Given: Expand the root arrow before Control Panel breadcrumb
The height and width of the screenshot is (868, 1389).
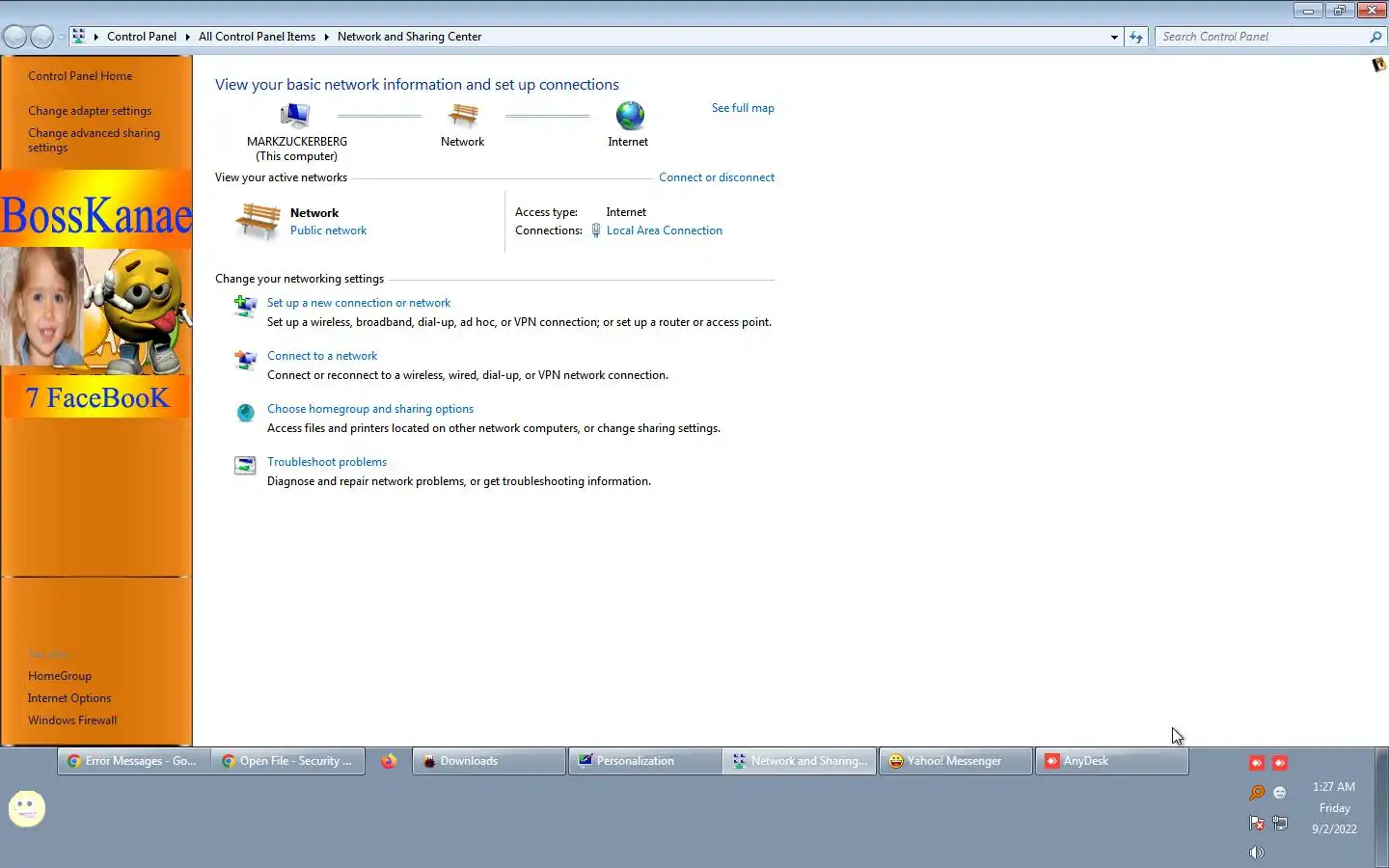Looking at the screenshot, I should (95, 37).
